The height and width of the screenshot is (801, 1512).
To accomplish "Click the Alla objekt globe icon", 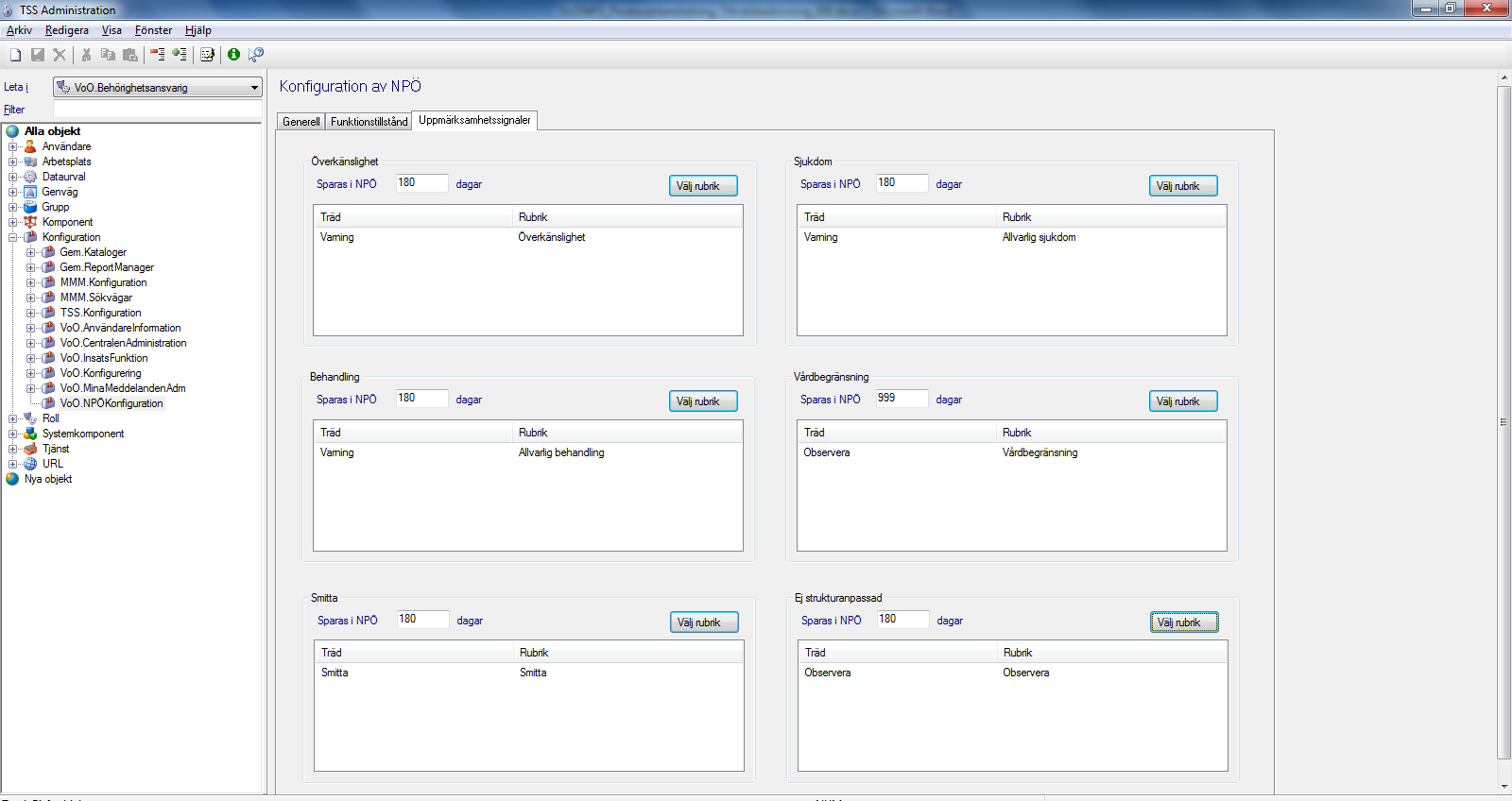I will coord(12,131).
